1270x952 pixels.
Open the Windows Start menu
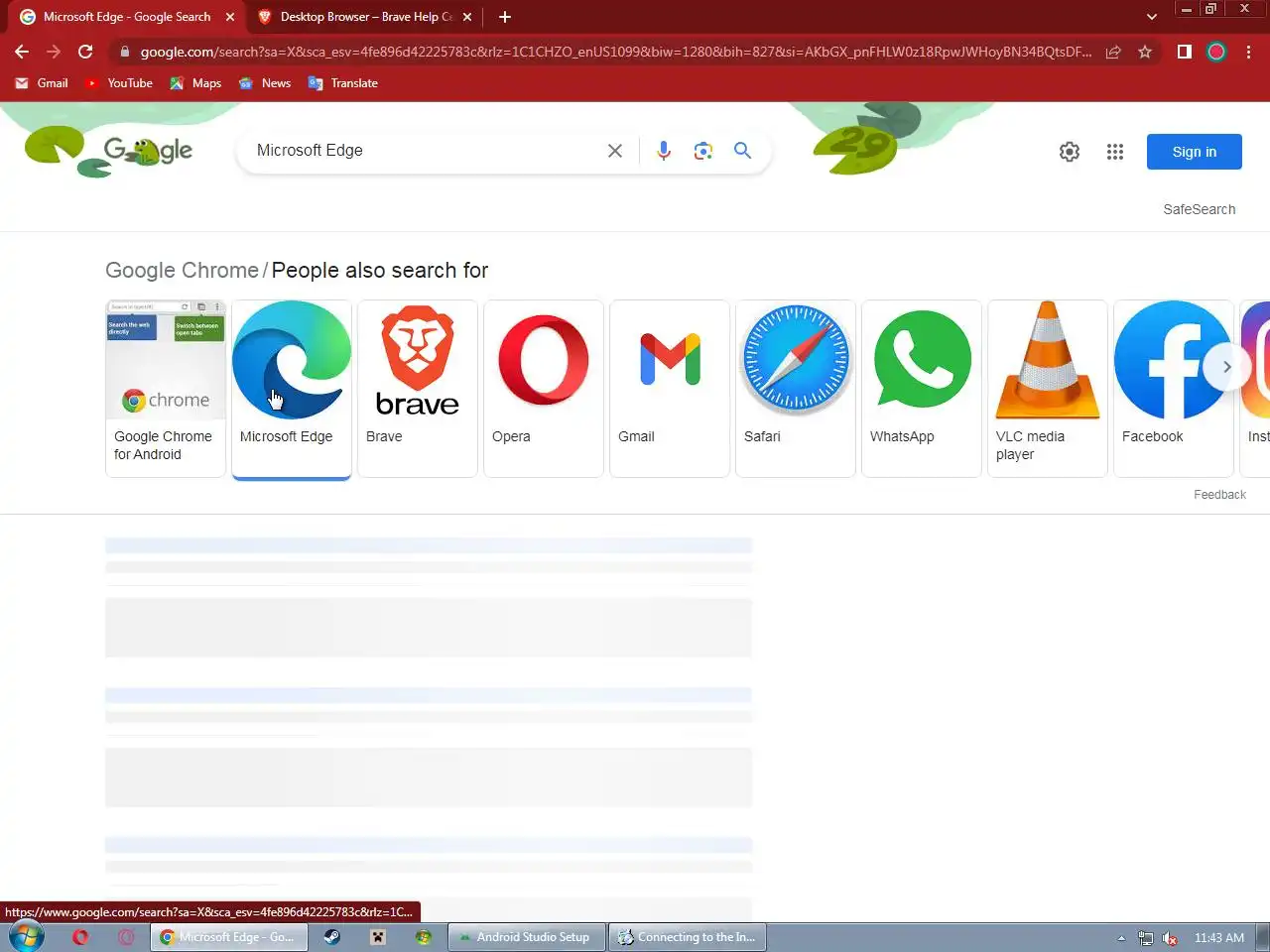tap(27, 936)
